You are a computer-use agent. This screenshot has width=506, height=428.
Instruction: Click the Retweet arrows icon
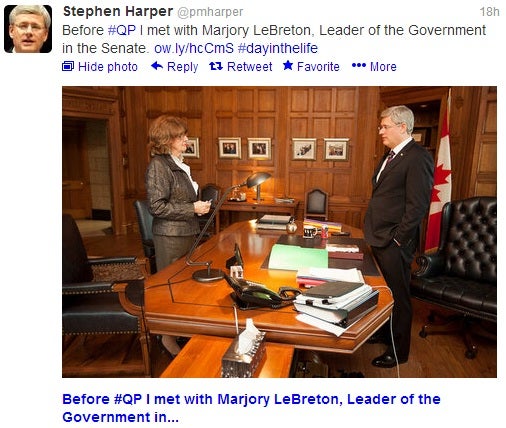pyautogui.click(x=216, y=66)
